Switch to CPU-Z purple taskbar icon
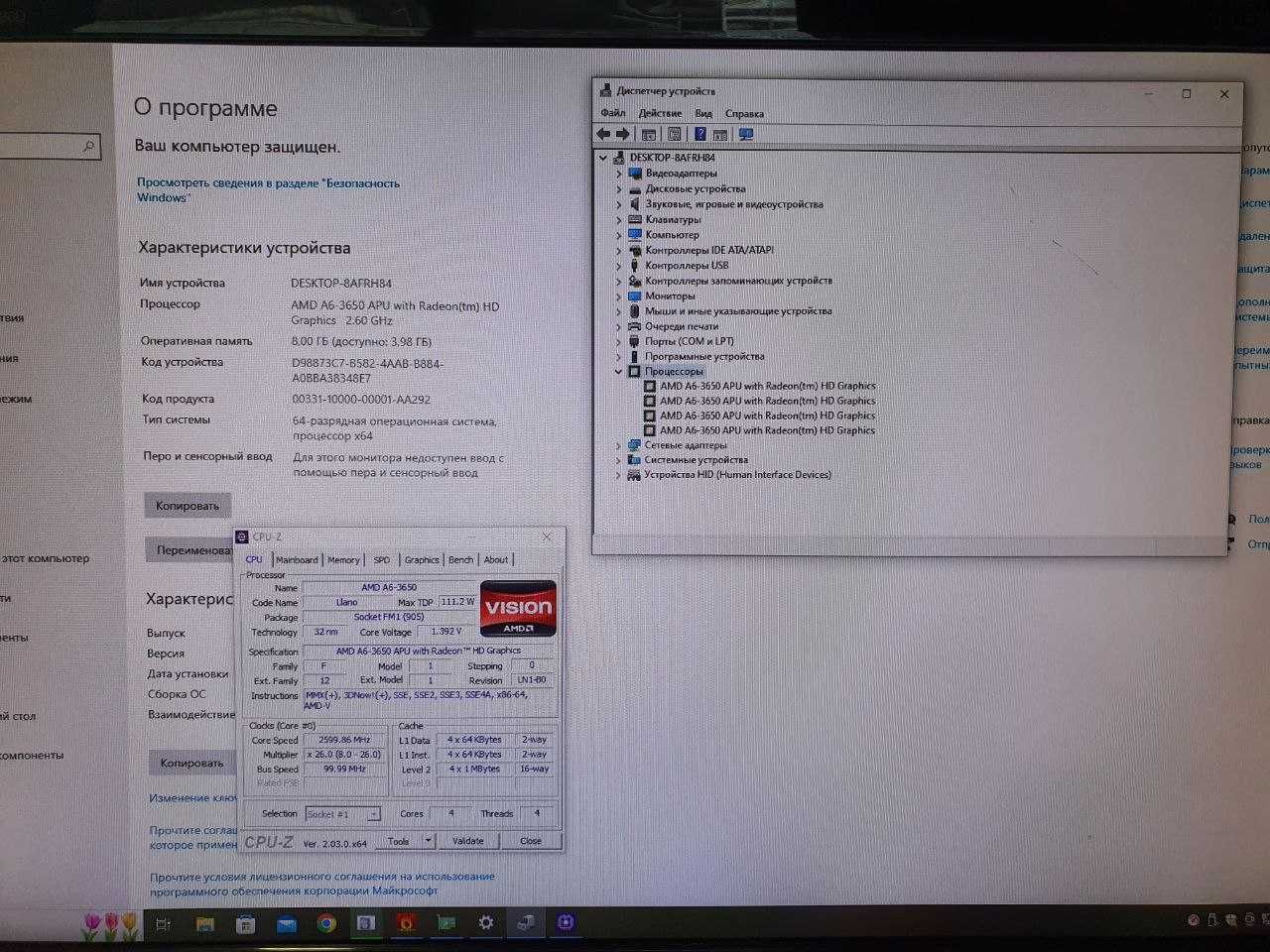The height and width of the screenshot is (952, 1270). (566, 922)
